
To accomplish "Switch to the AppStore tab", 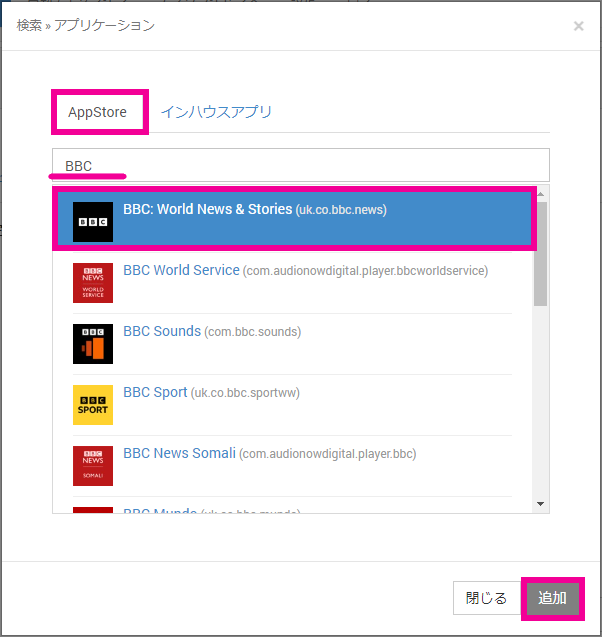I will click(x=97, y=112).
